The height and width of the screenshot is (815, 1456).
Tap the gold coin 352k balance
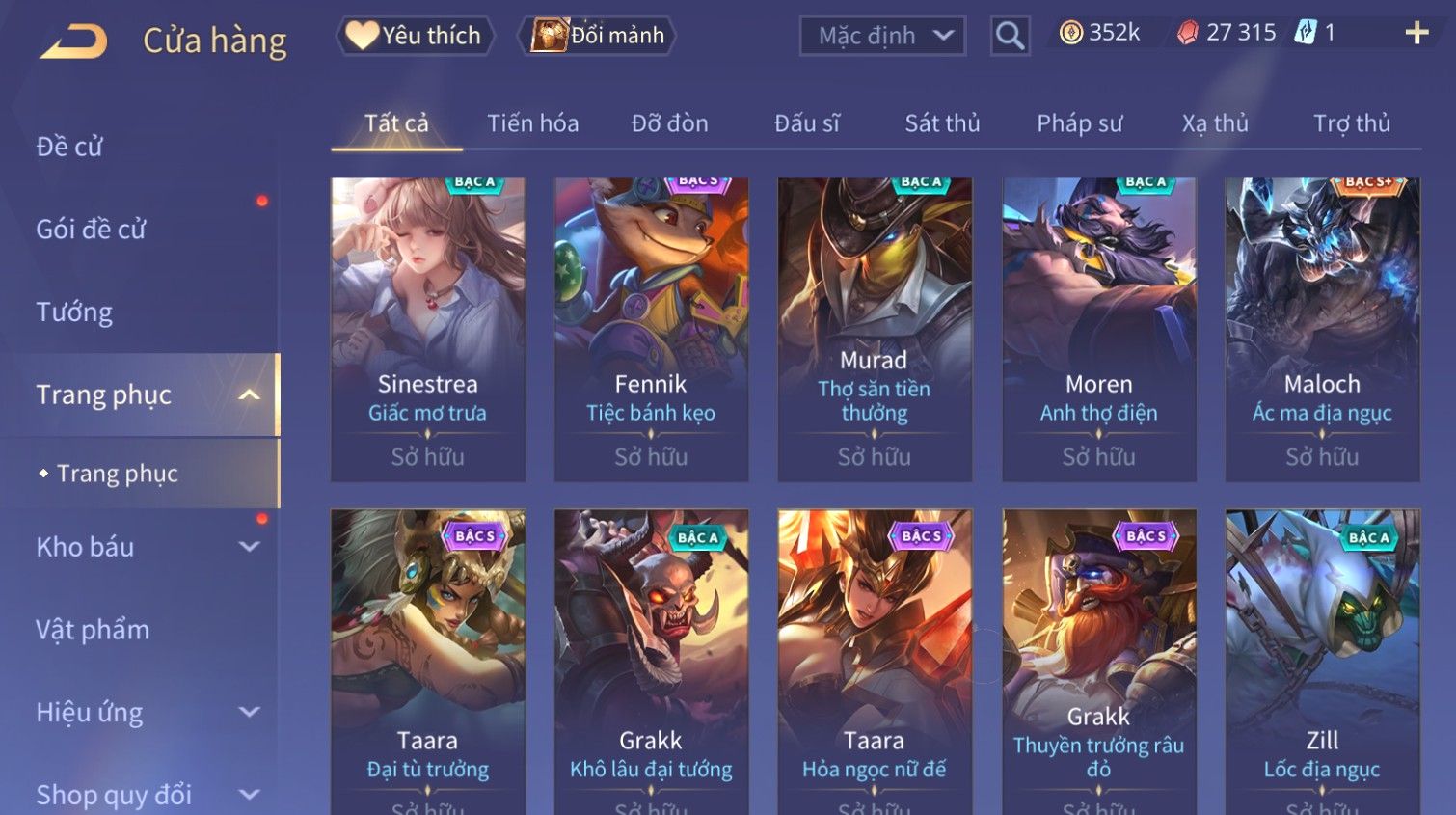(x=1099, y=33)
